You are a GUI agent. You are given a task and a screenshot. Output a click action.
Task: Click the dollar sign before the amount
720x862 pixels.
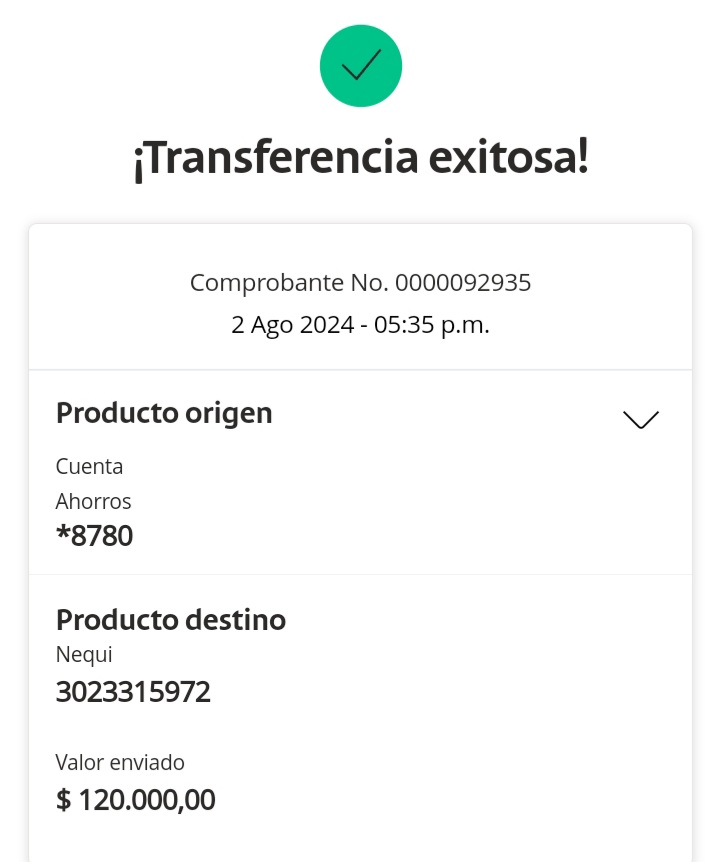click(x=64, y=800)
